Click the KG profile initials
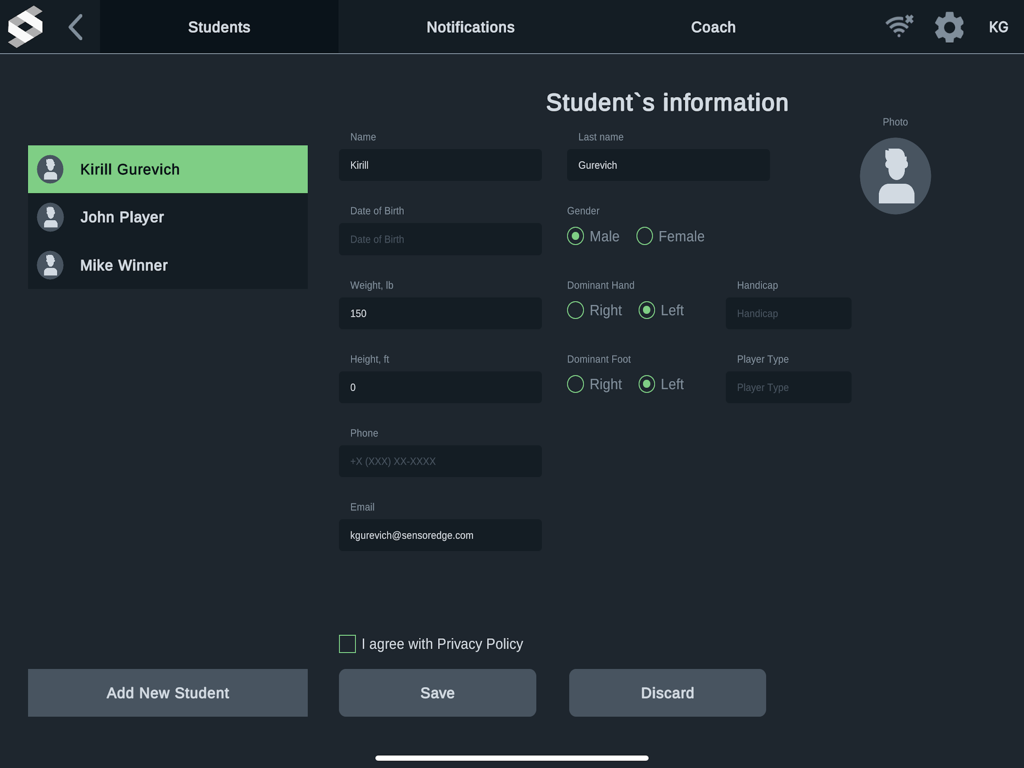This screenshot has width=1024, height=768. coord(998,27)
